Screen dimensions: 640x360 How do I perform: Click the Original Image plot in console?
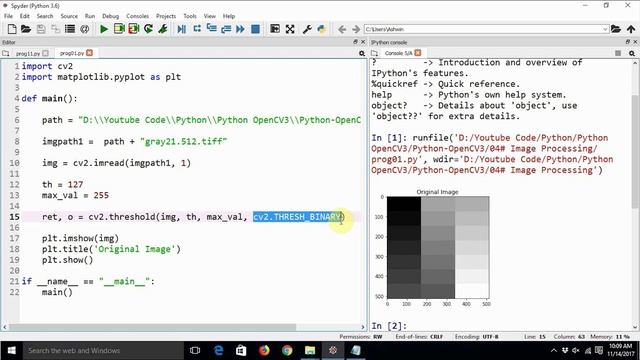pos(438,247)
